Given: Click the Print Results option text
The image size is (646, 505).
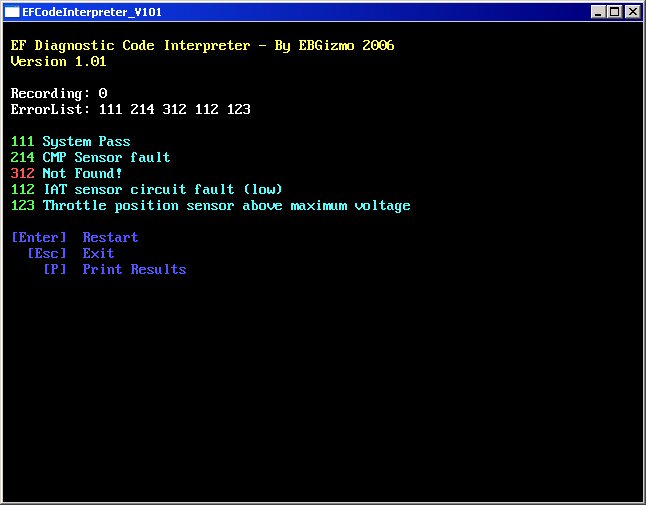Looking at the screenshot, I should pos(134,270).
